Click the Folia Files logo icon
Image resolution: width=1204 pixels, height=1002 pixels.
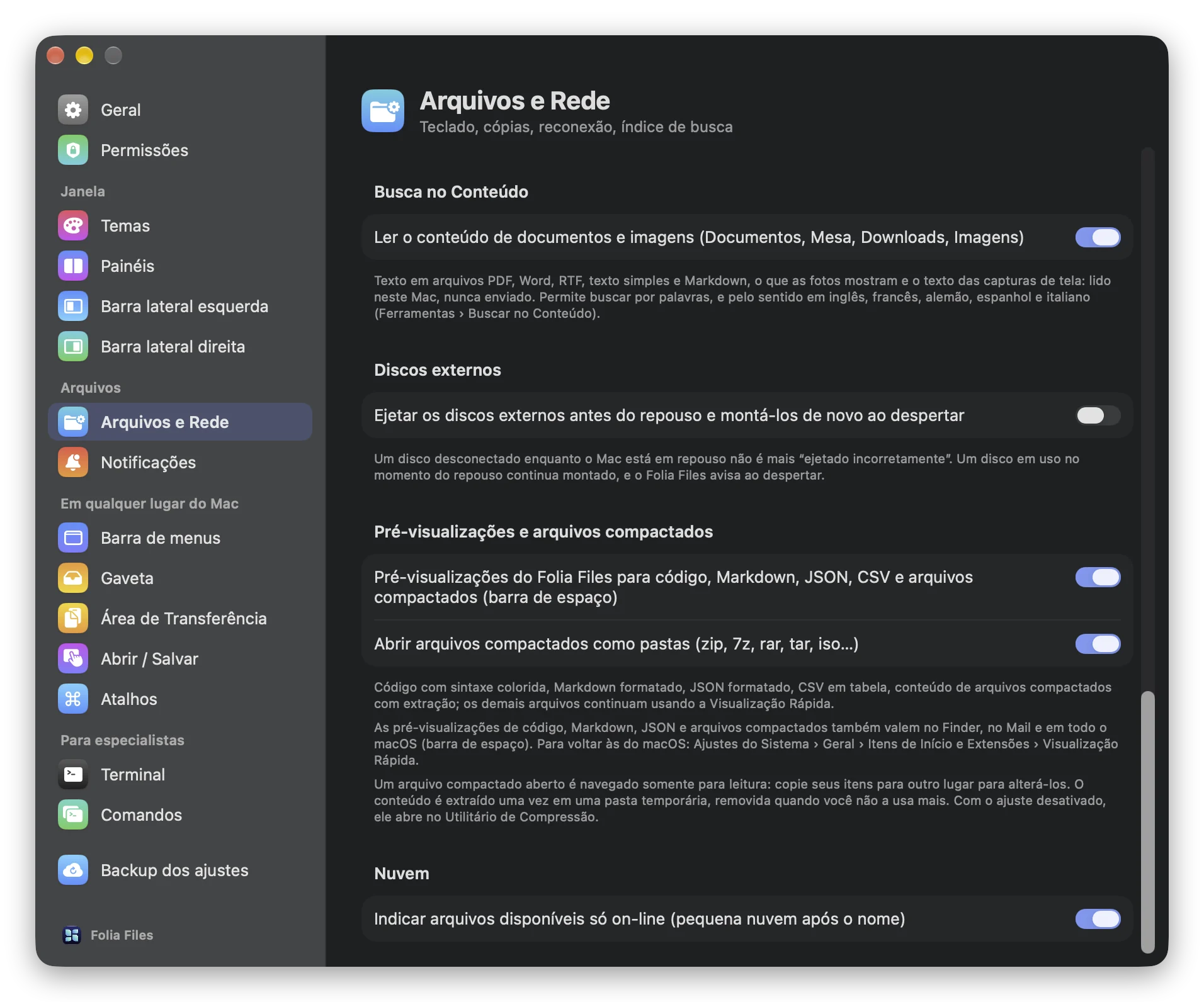72,935
